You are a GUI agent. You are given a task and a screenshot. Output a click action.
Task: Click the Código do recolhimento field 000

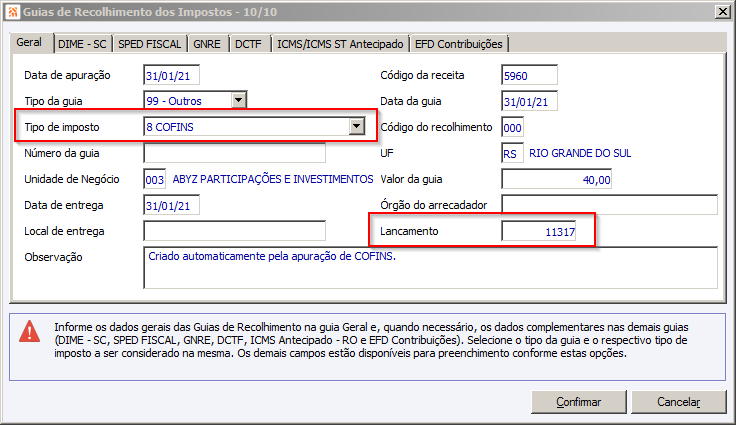pos(512,127)
